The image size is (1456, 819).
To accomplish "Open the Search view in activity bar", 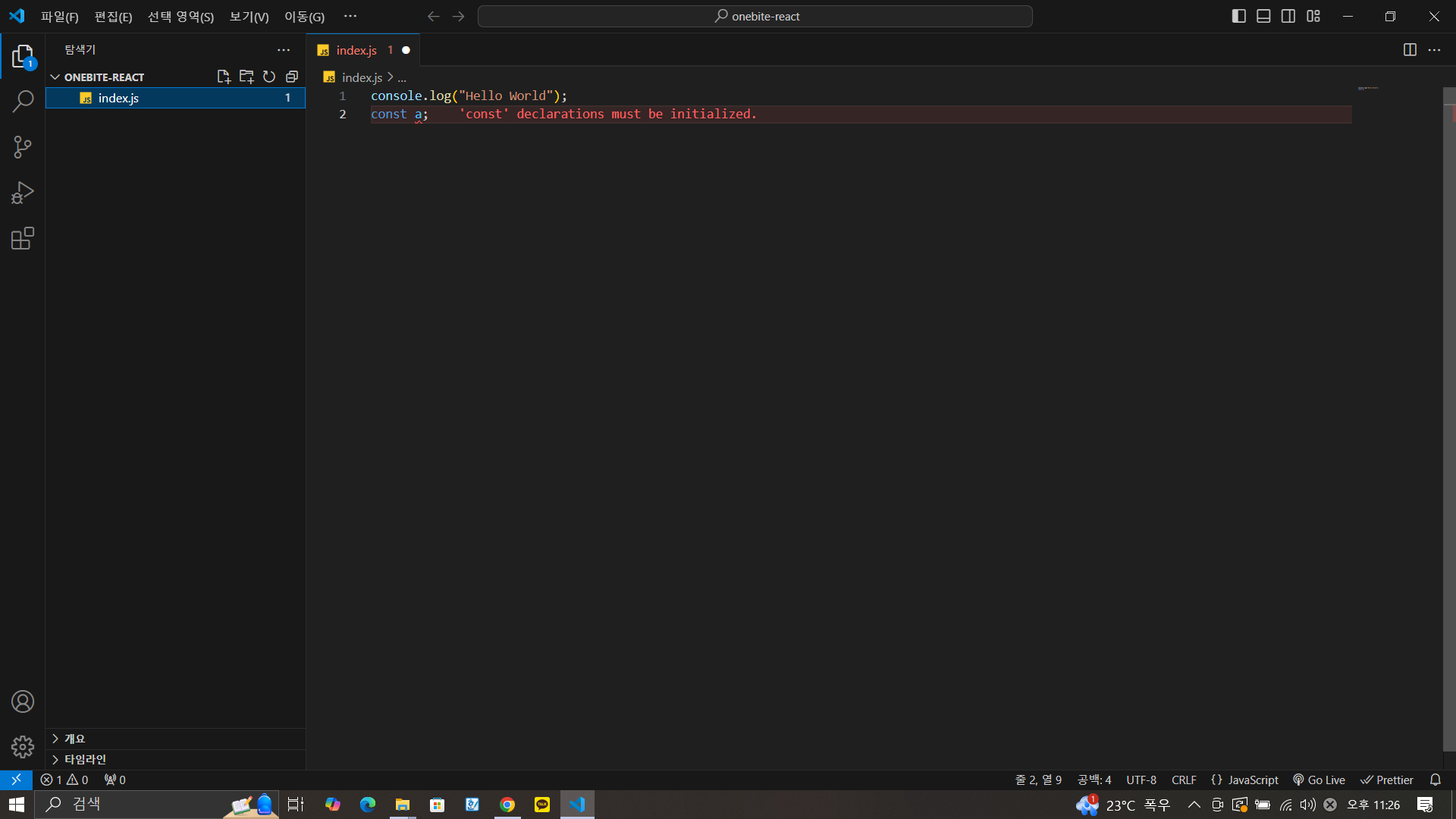I will [23, 101].
